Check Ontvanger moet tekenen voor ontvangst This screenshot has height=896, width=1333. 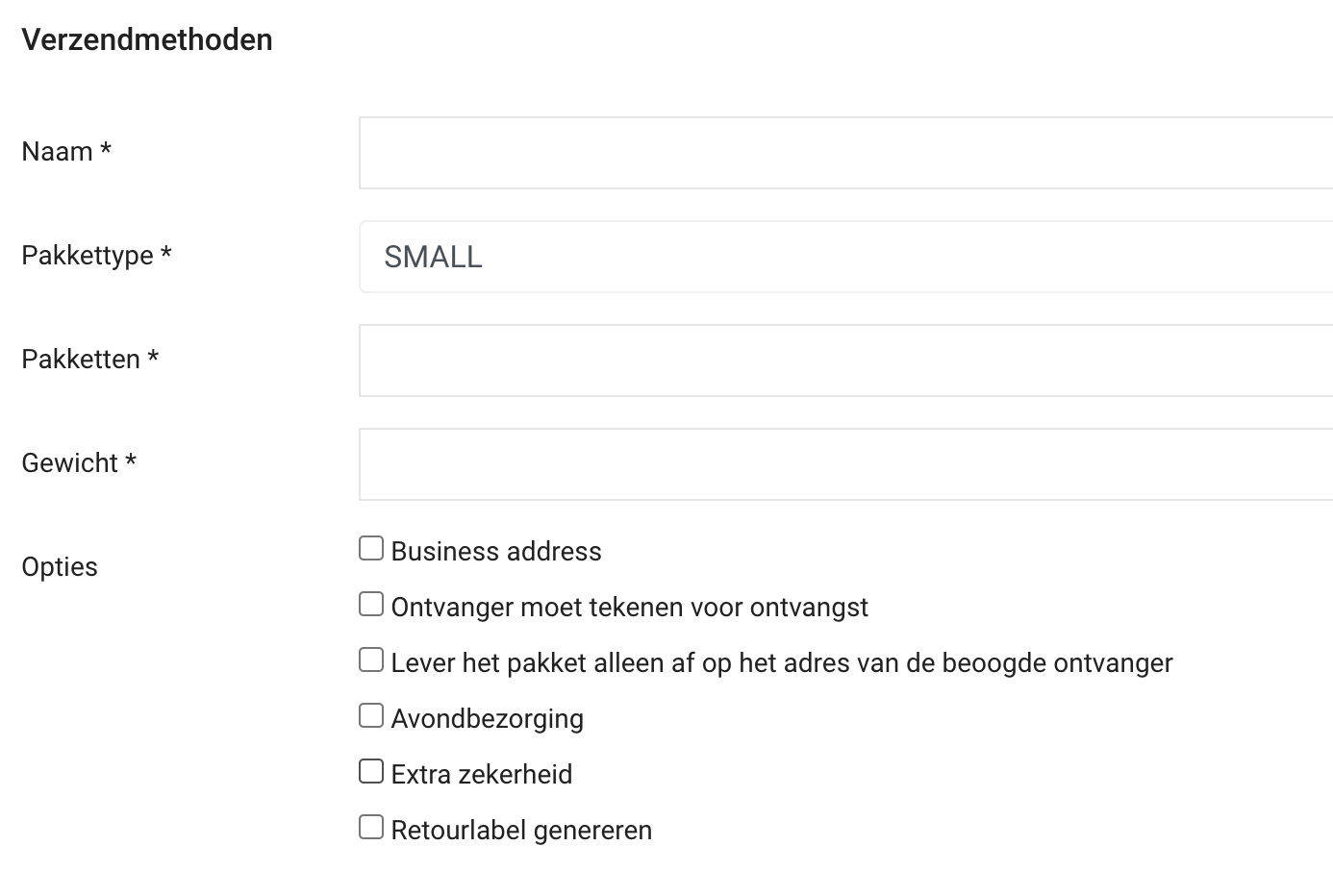[370, 604]
